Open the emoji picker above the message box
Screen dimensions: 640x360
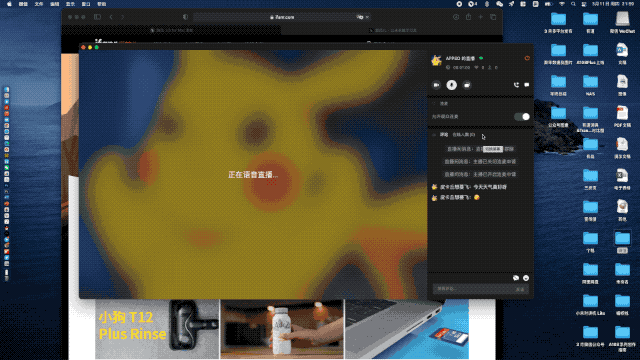click(x=526, y=278)
